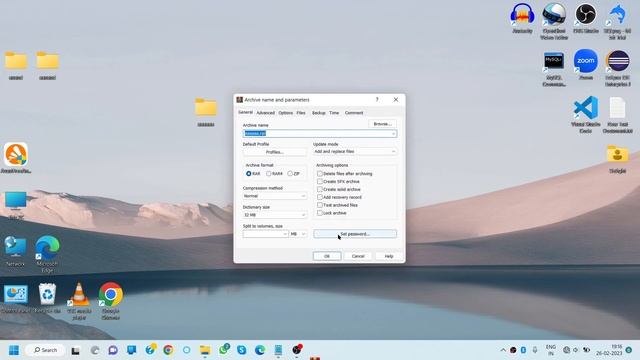Click the Set password... button
This screenshot has height=360, width=640.
click(x=355, y=234)
